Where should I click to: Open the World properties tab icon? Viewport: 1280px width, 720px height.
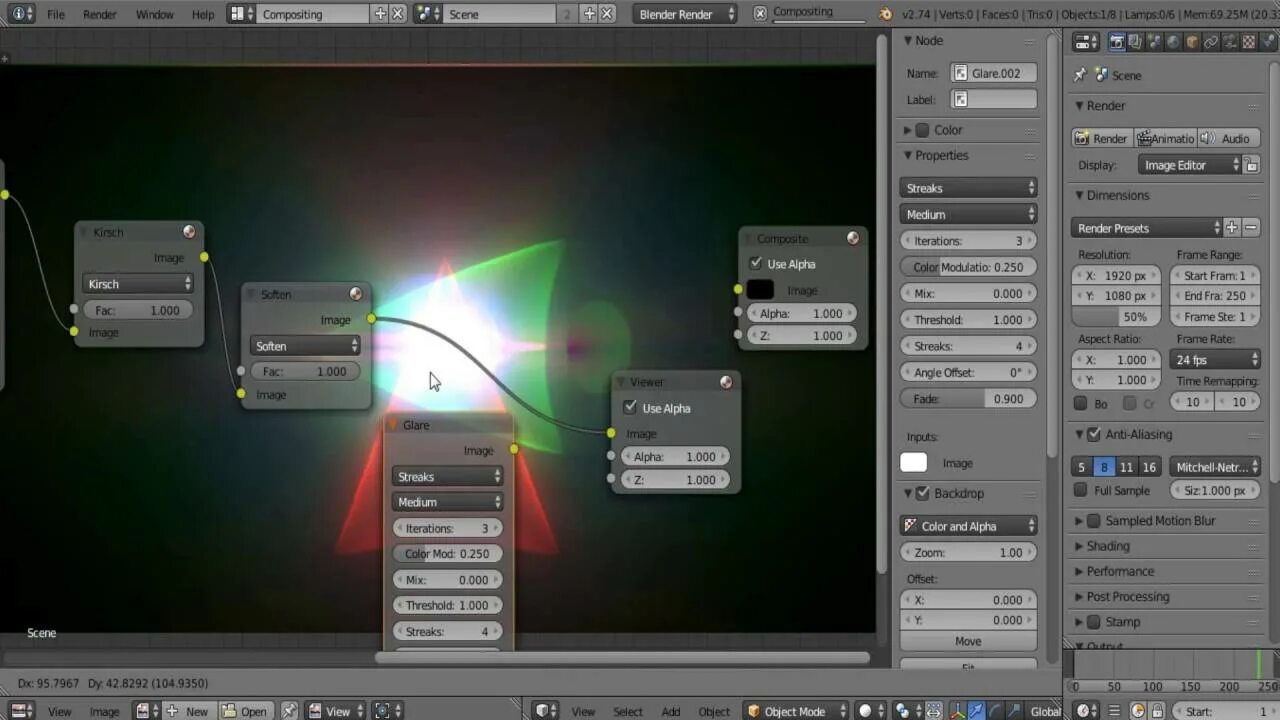pos(1173,42)
